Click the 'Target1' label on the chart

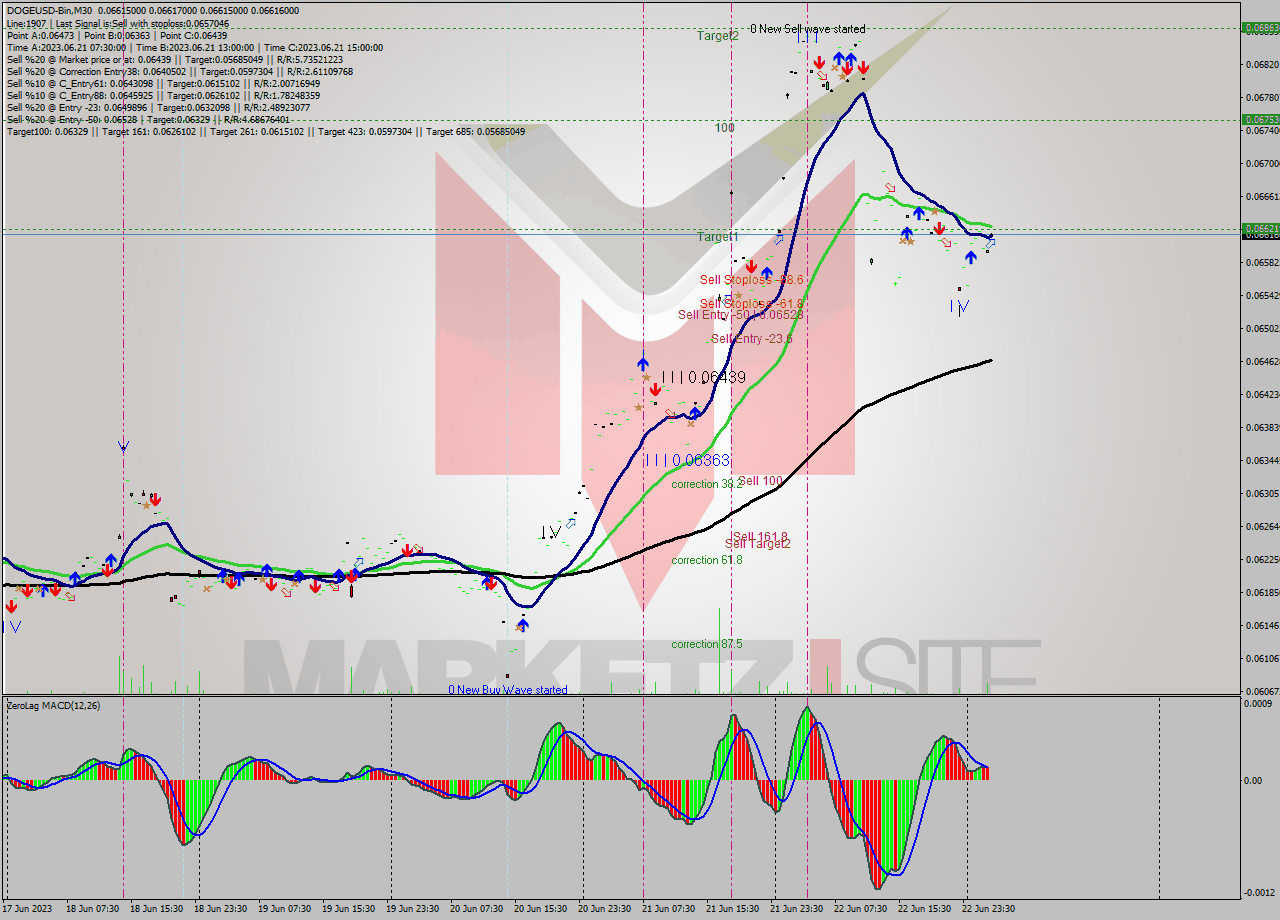(718, 237)
